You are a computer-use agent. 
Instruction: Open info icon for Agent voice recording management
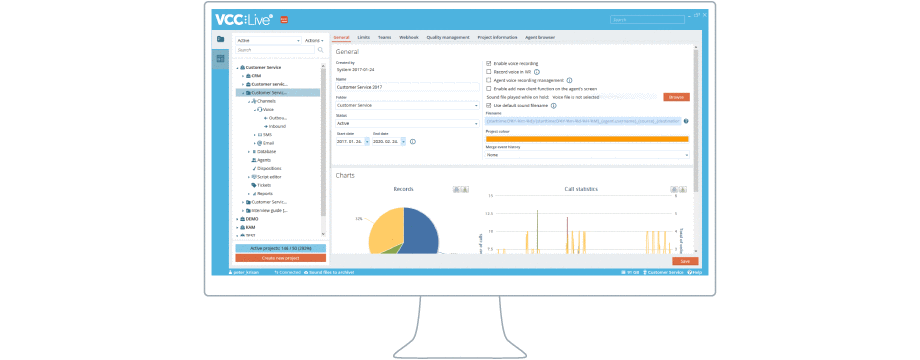point(569,80)
